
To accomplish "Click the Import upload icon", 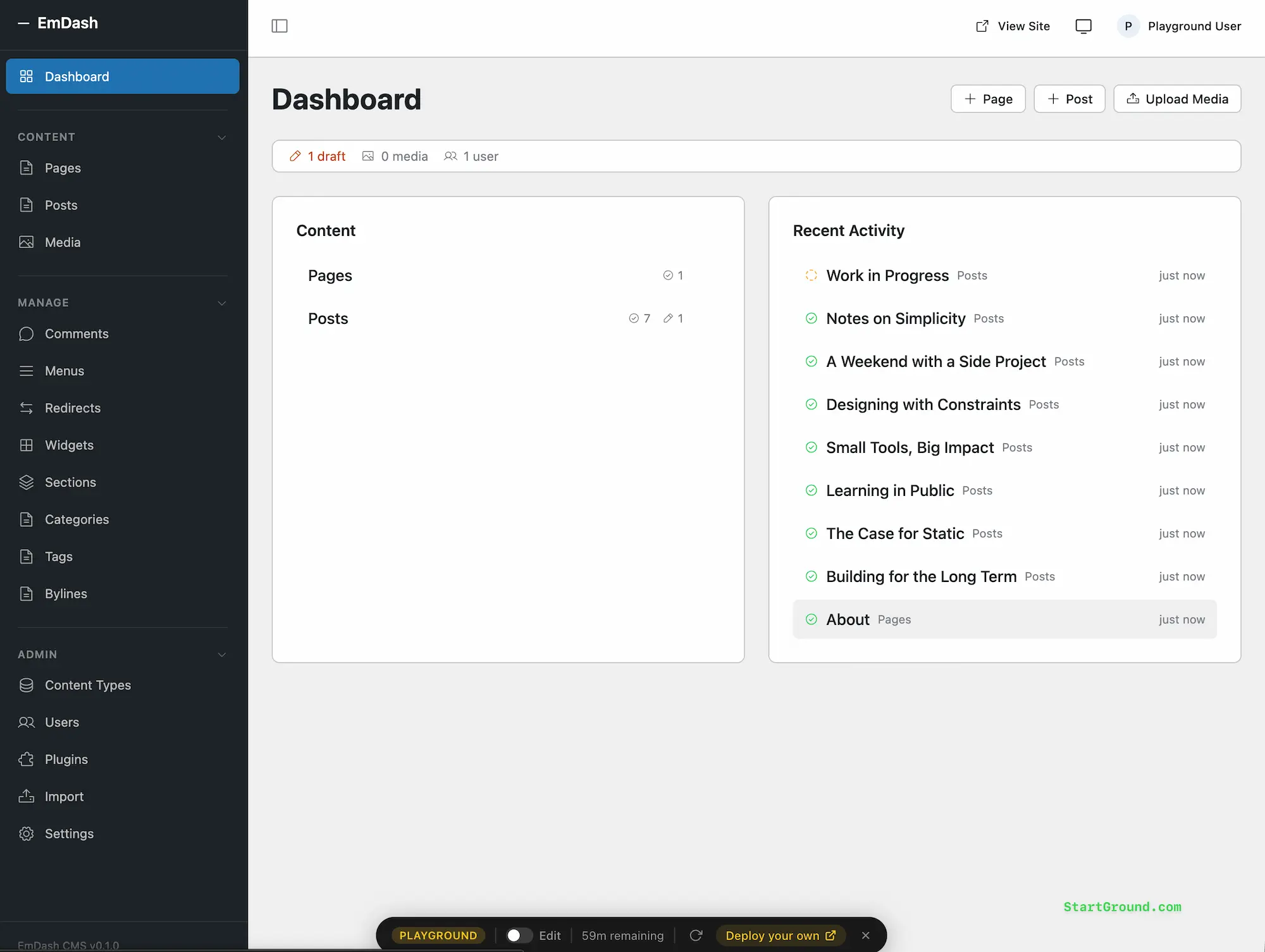I will (x=26, y=796).
